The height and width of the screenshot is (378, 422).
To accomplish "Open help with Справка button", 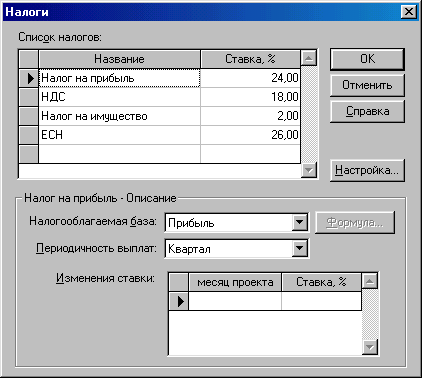I will (x=367, y=111).
